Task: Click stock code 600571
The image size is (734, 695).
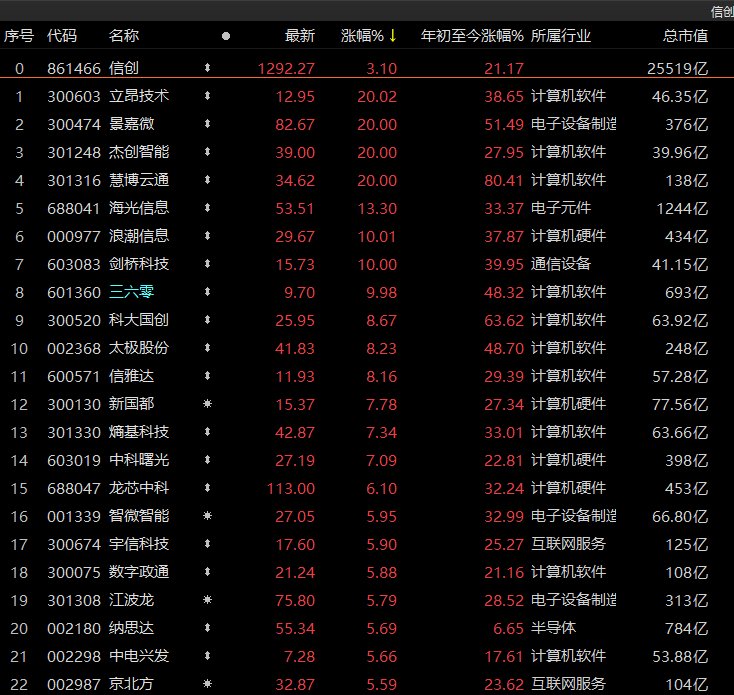Action: (x=74, y=377)
